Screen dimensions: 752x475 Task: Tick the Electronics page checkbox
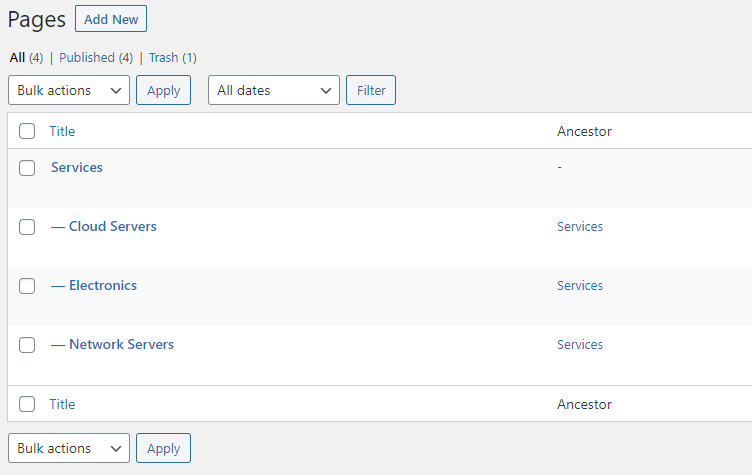[27, 286]
